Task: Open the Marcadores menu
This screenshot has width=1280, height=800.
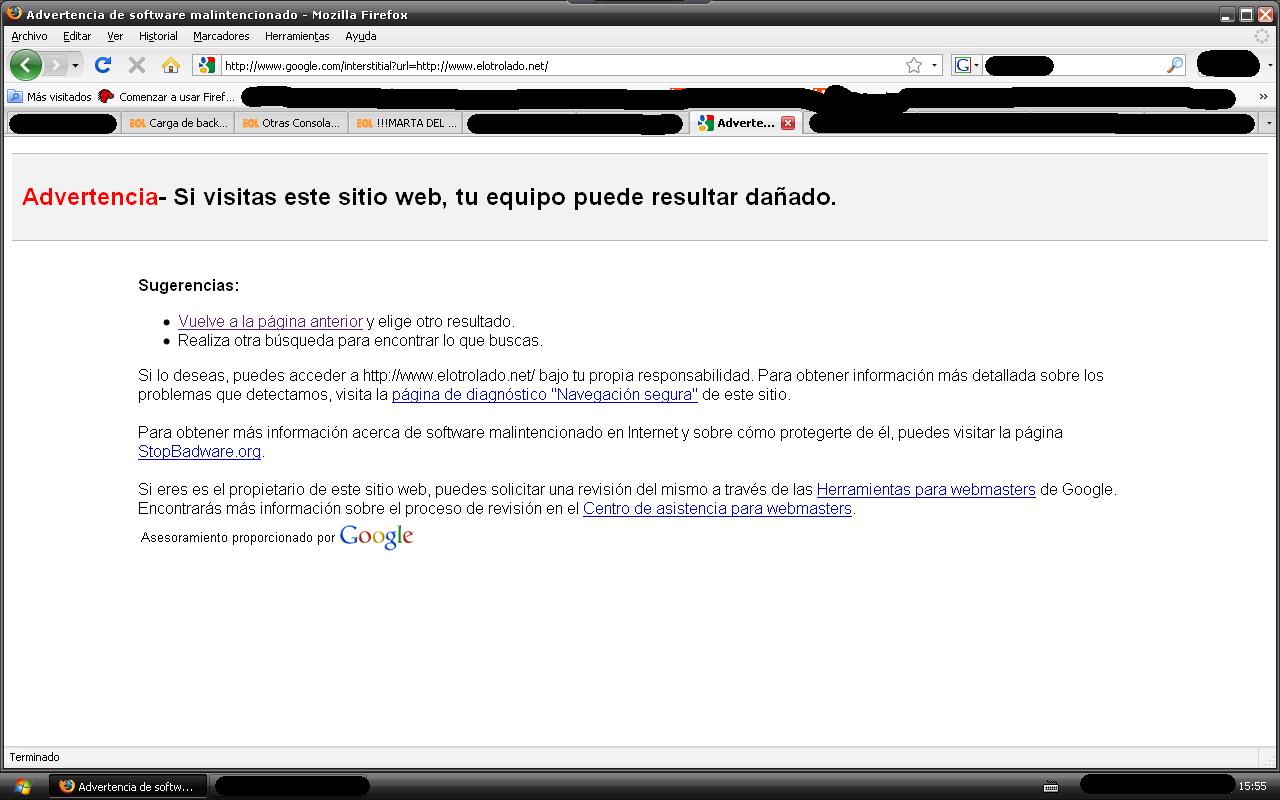Action: tap(221, 36)
